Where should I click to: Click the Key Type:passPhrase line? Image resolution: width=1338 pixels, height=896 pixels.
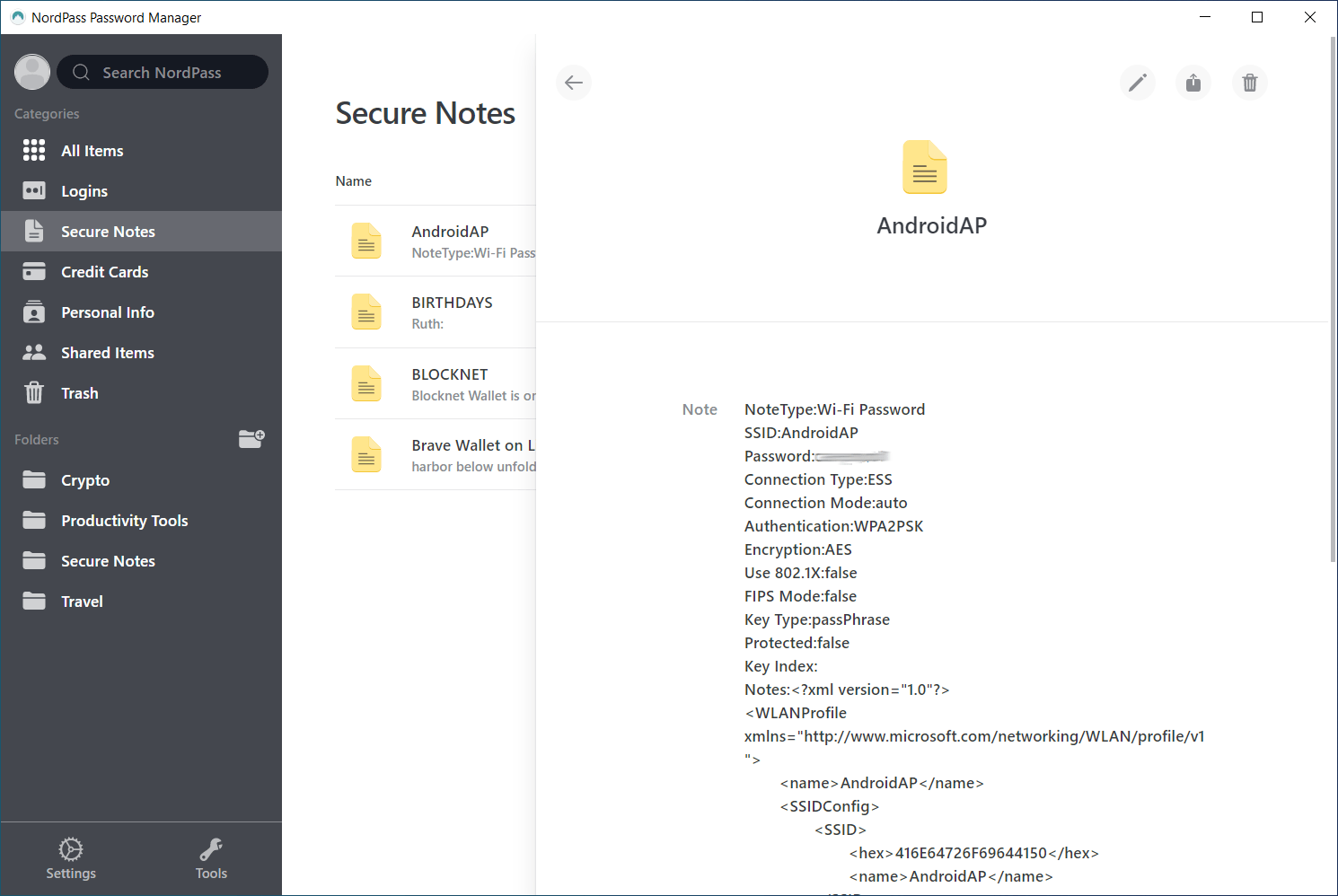(x=817, y=619)
